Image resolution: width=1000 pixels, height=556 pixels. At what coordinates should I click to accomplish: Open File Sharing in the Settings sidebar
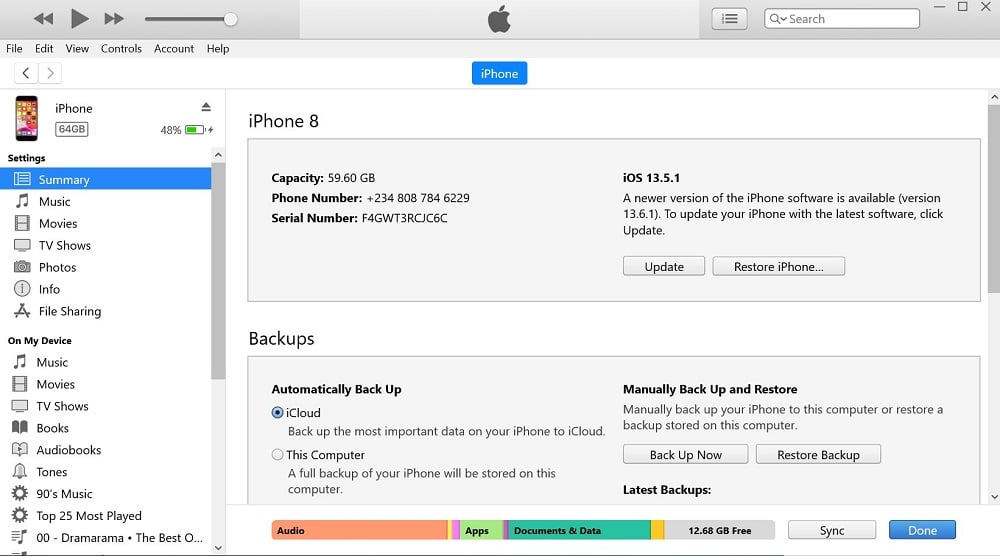point(70,311)
